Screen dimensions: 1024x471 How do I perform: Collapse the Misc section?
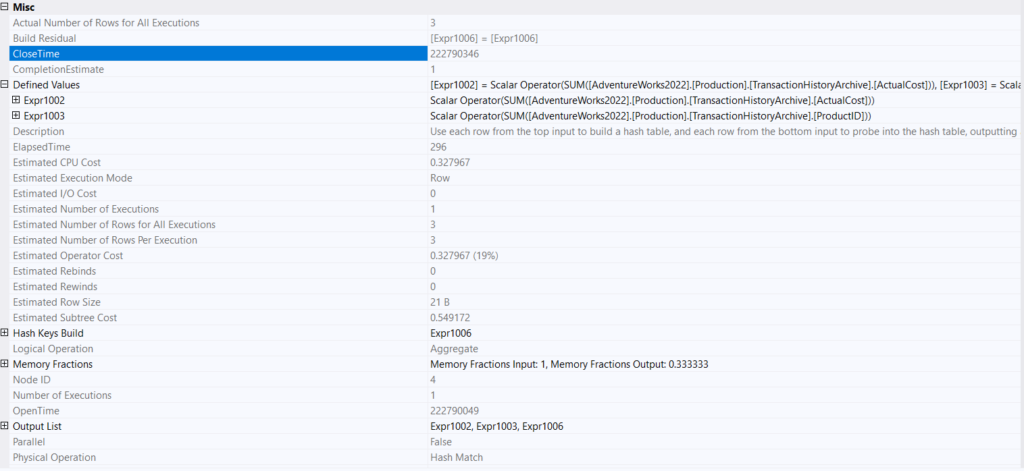pos(5,7)
